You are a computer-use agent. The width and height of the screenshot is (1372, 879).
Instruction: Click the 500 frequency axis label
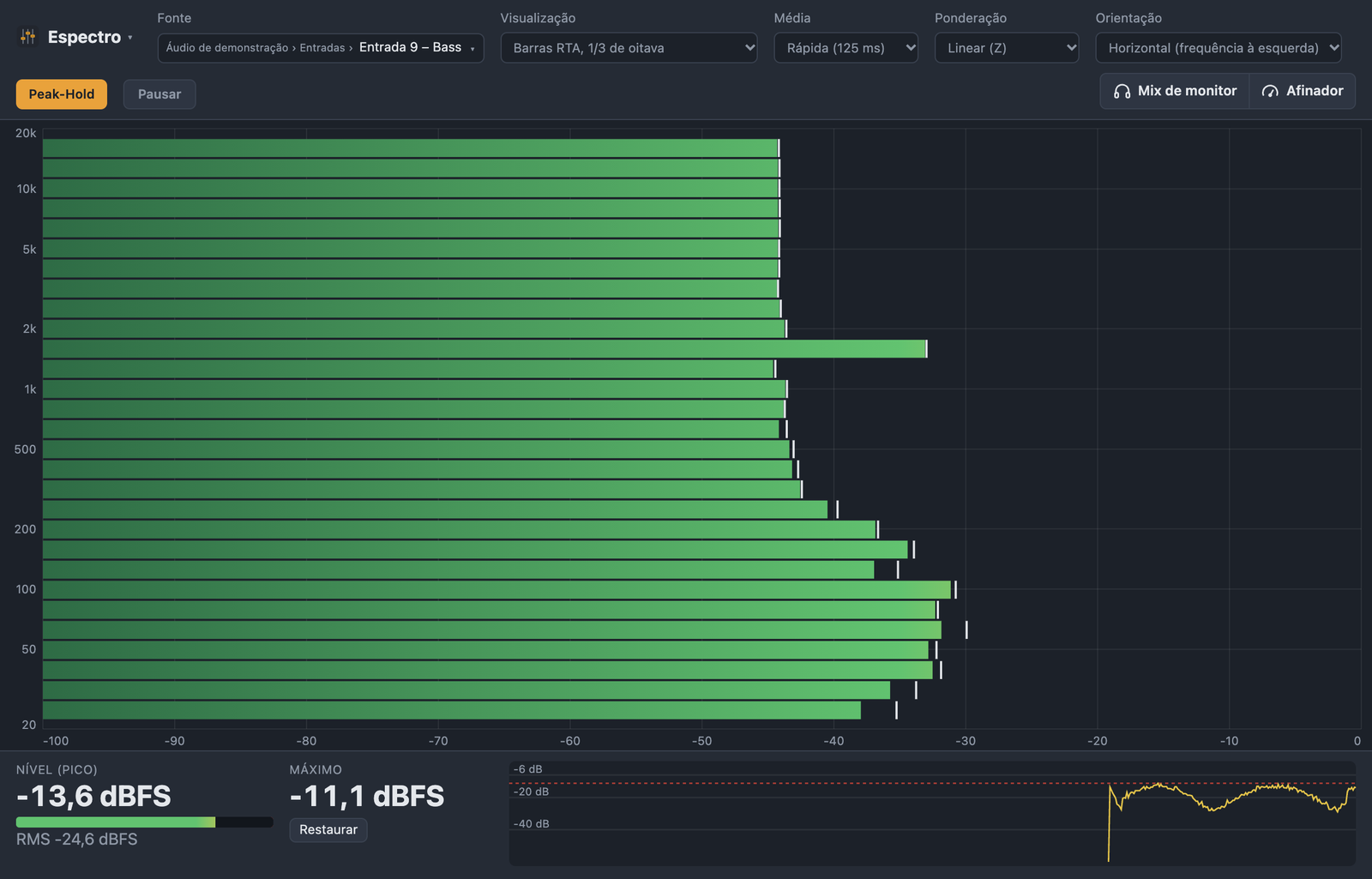26,449
